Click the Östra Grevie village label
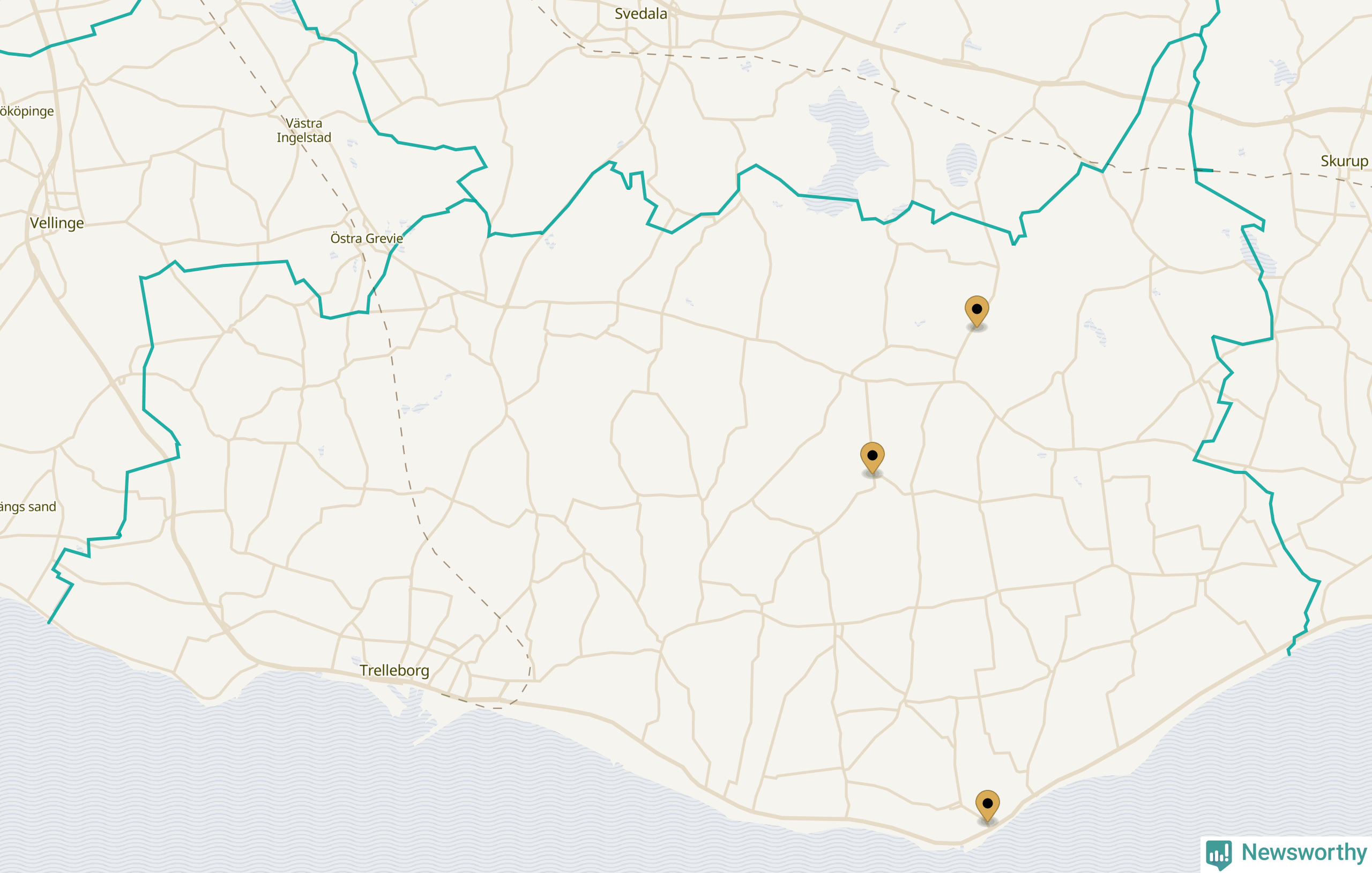 (x=367, y=238)
